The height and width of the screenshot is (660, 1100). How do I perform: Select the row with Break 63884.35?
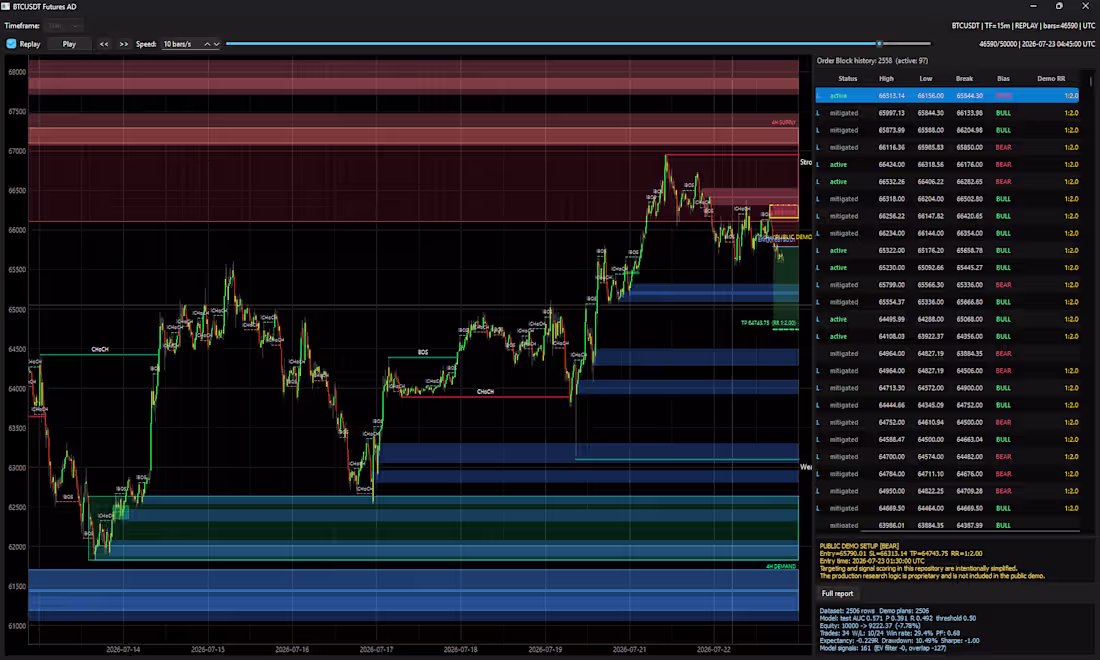(x=947, y=353)
